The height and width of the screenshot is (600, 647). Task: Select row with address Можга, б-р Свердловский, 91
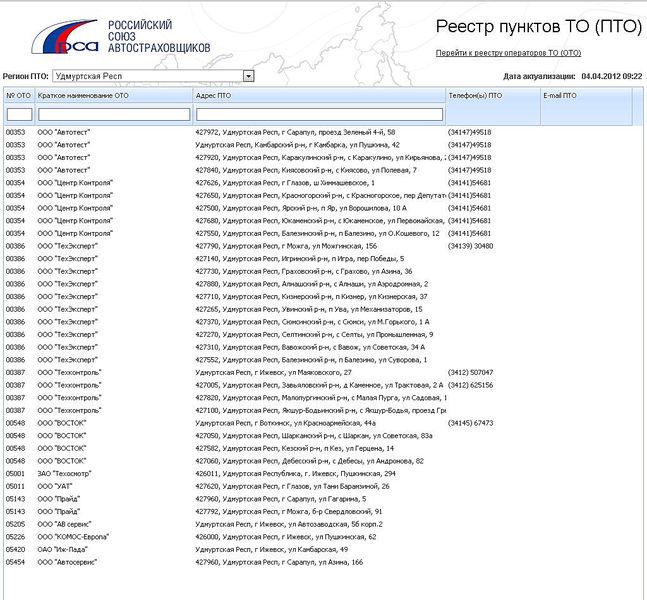tap(323, 512)
